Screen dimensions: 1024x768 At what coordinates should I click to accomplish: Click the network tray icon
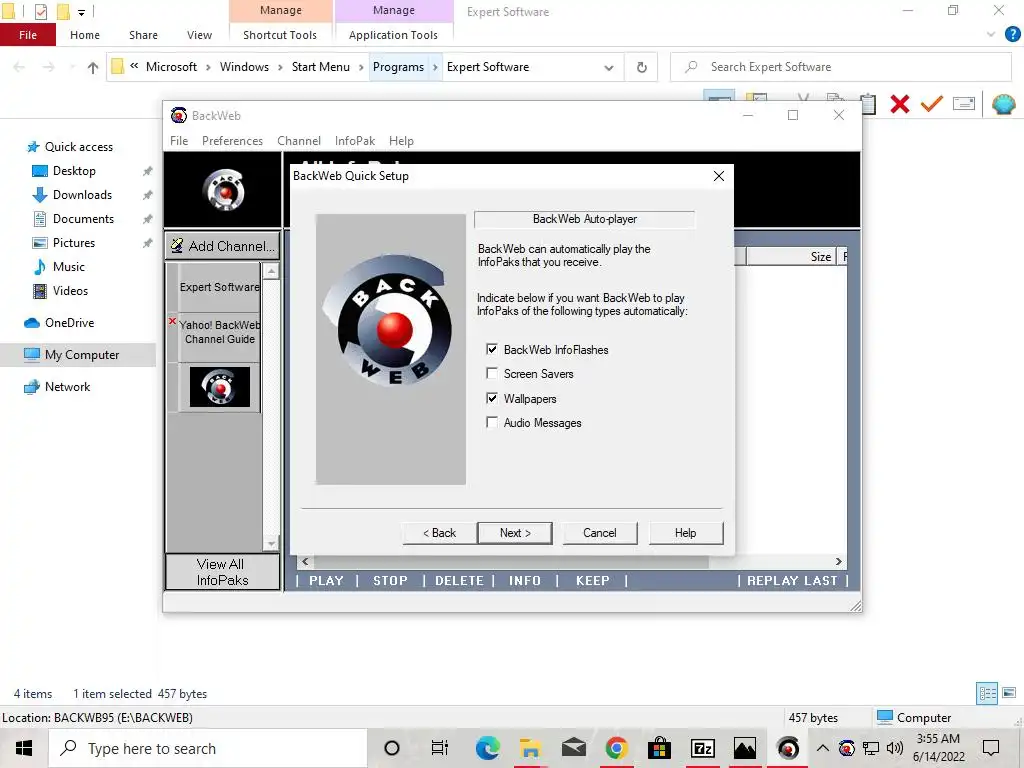(x=871, y=748)
